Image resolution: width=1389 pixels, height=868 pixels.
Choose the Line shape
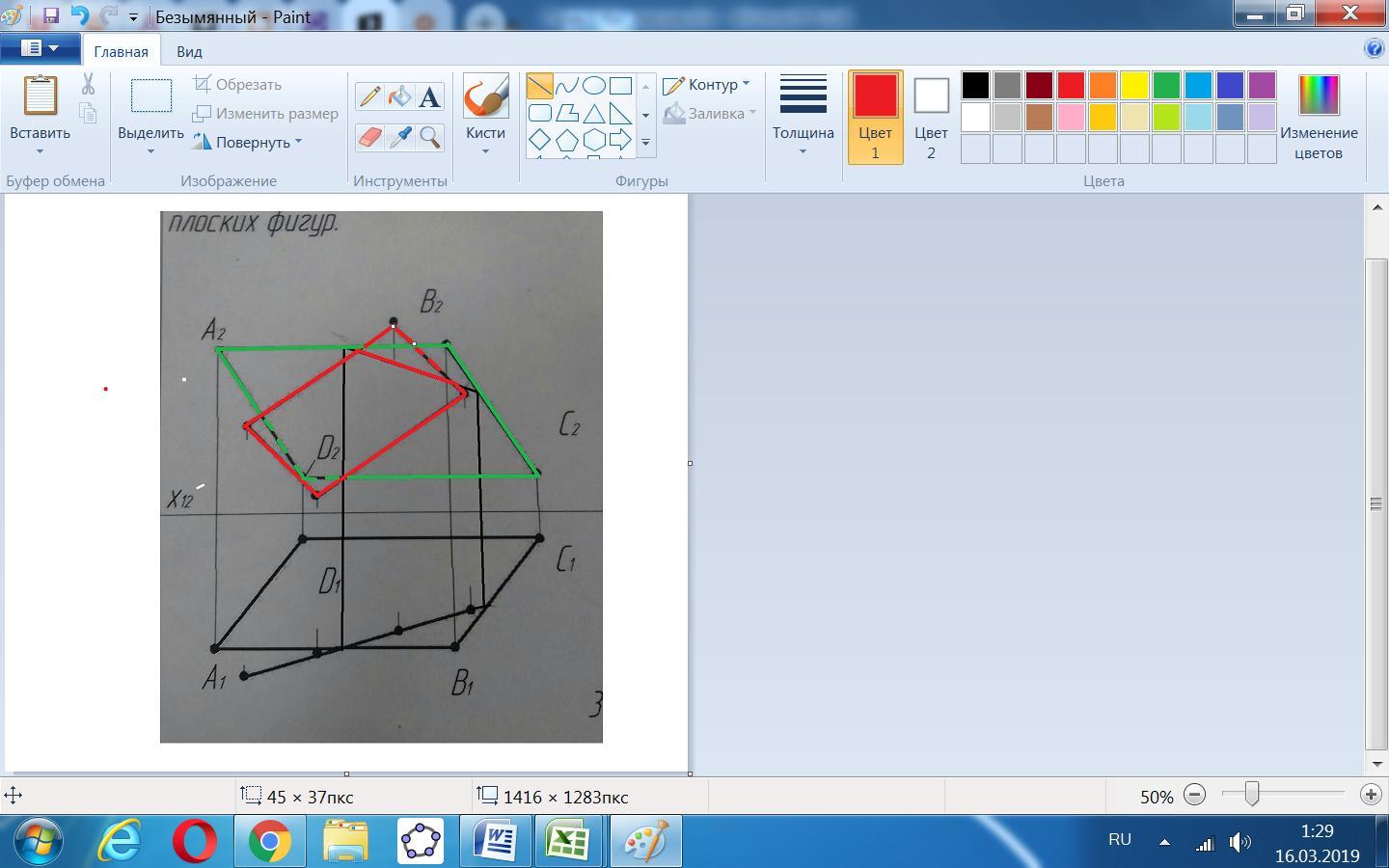540,86
